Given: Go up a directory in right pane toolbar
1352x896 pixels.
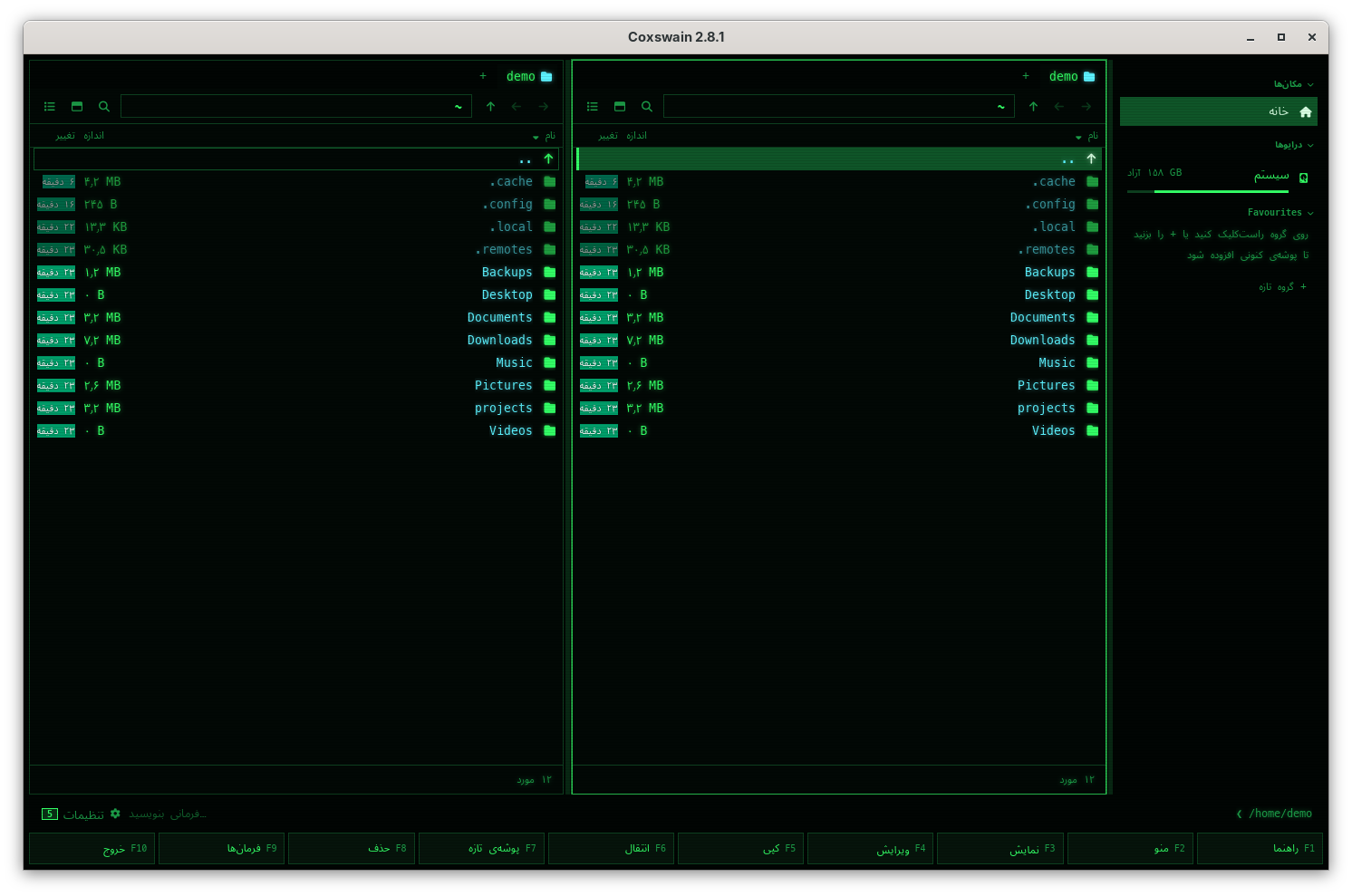Looking at the screenshot, I should click(1033, 107).
